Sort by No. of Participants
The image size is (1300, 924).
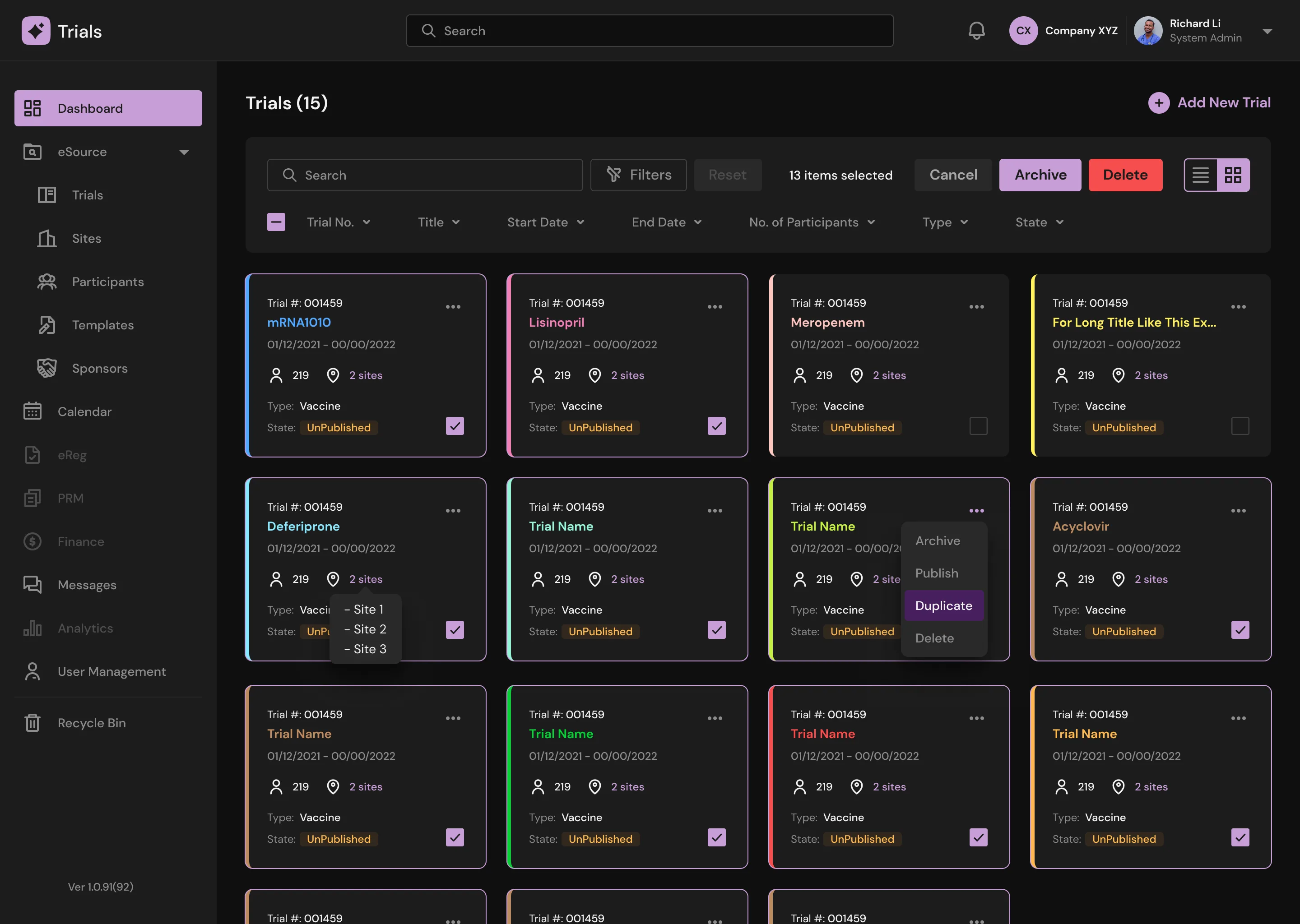812,222
